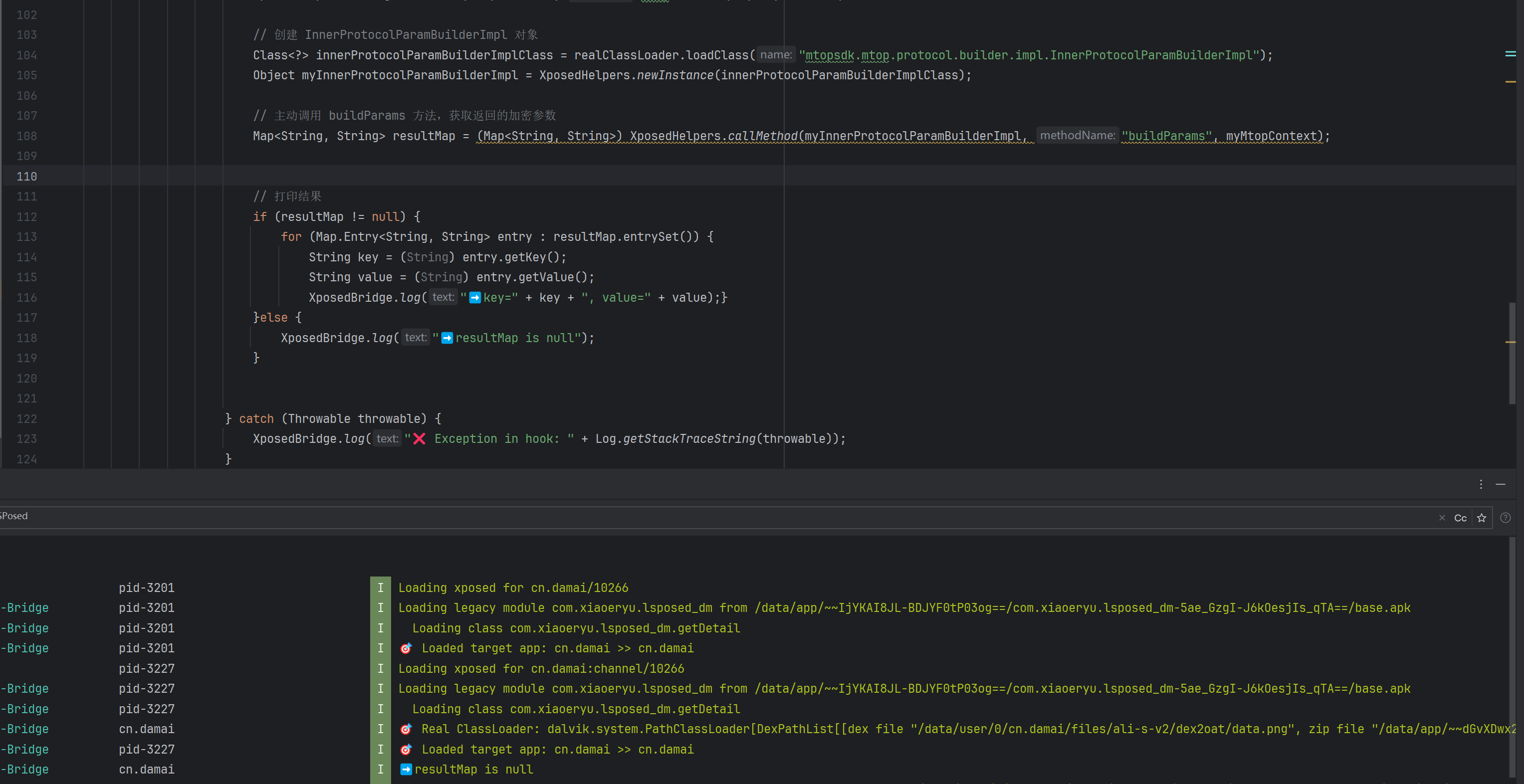Screen dimensions: 1524x784
Task: Click 'Loaded target app' log line for pid-3201
Action: [546, 648]
